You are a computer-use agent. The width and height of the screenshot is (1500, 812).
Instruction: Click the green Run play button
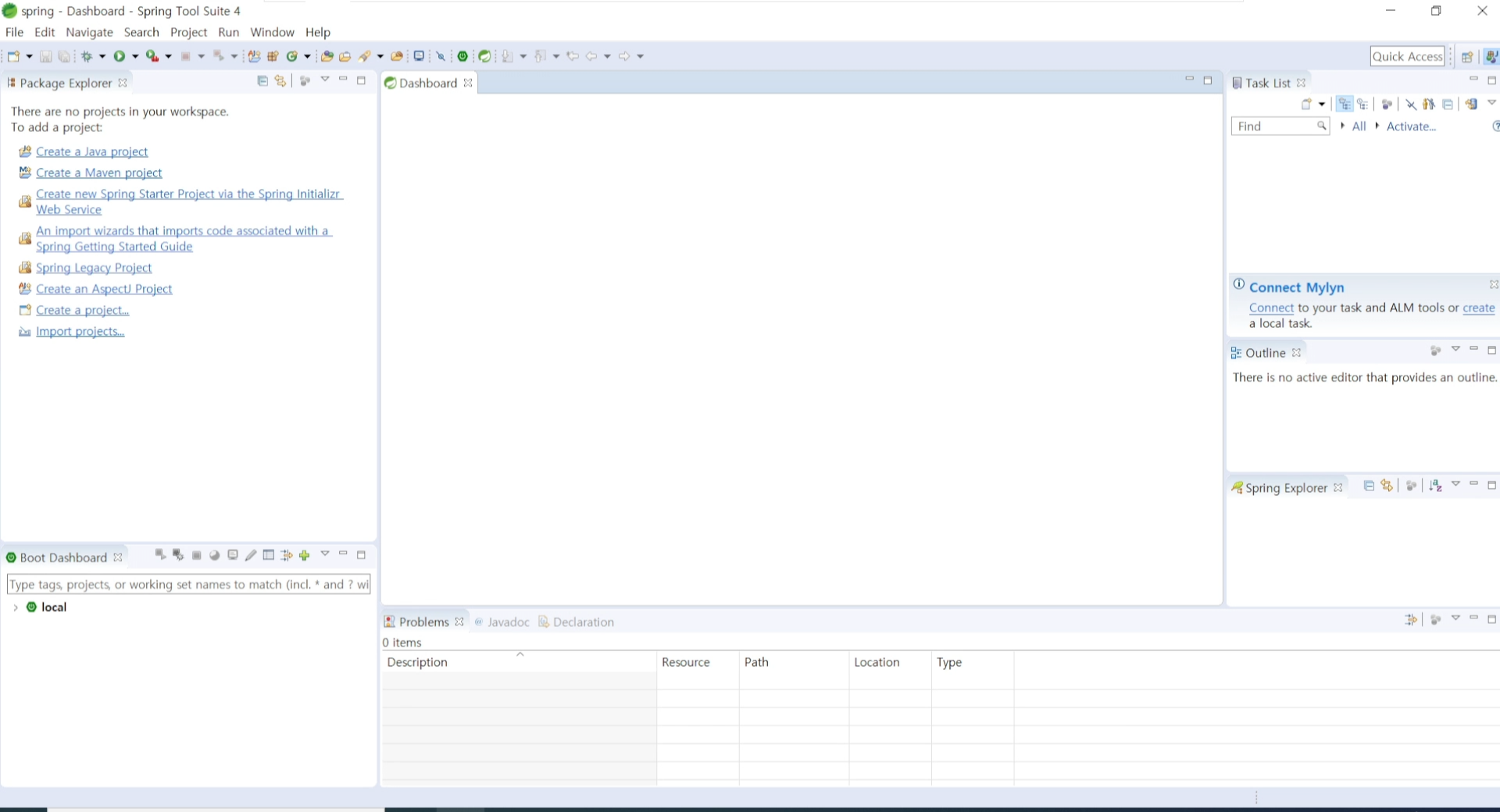click(x=120, y=56)
